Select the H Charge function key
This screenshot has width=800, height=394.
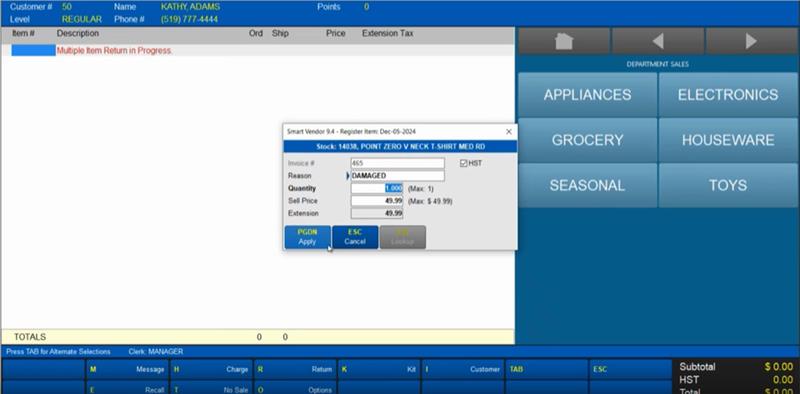pos(210,369)
